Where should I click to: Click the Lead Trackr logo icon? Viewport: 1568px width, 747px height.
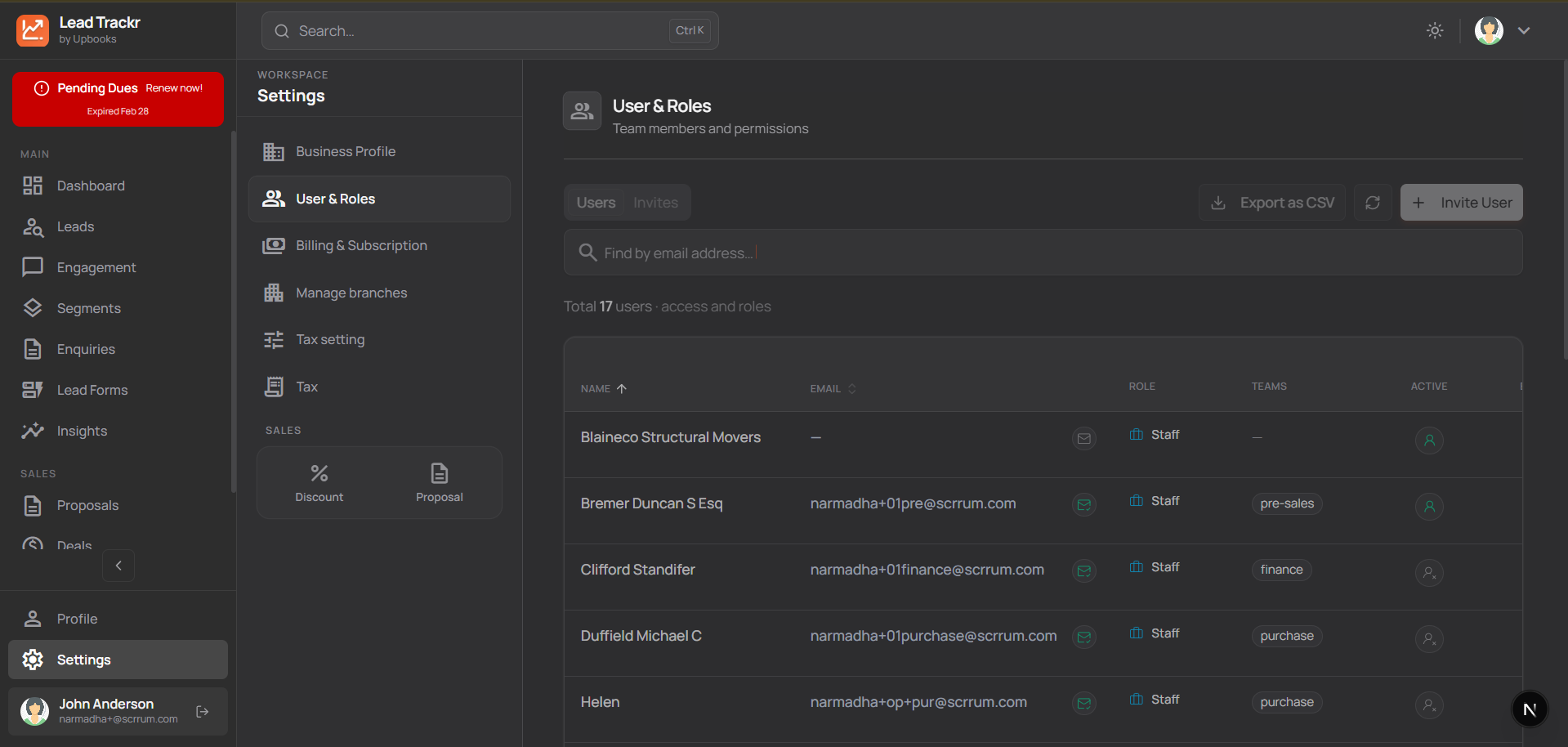click(33, 30)
